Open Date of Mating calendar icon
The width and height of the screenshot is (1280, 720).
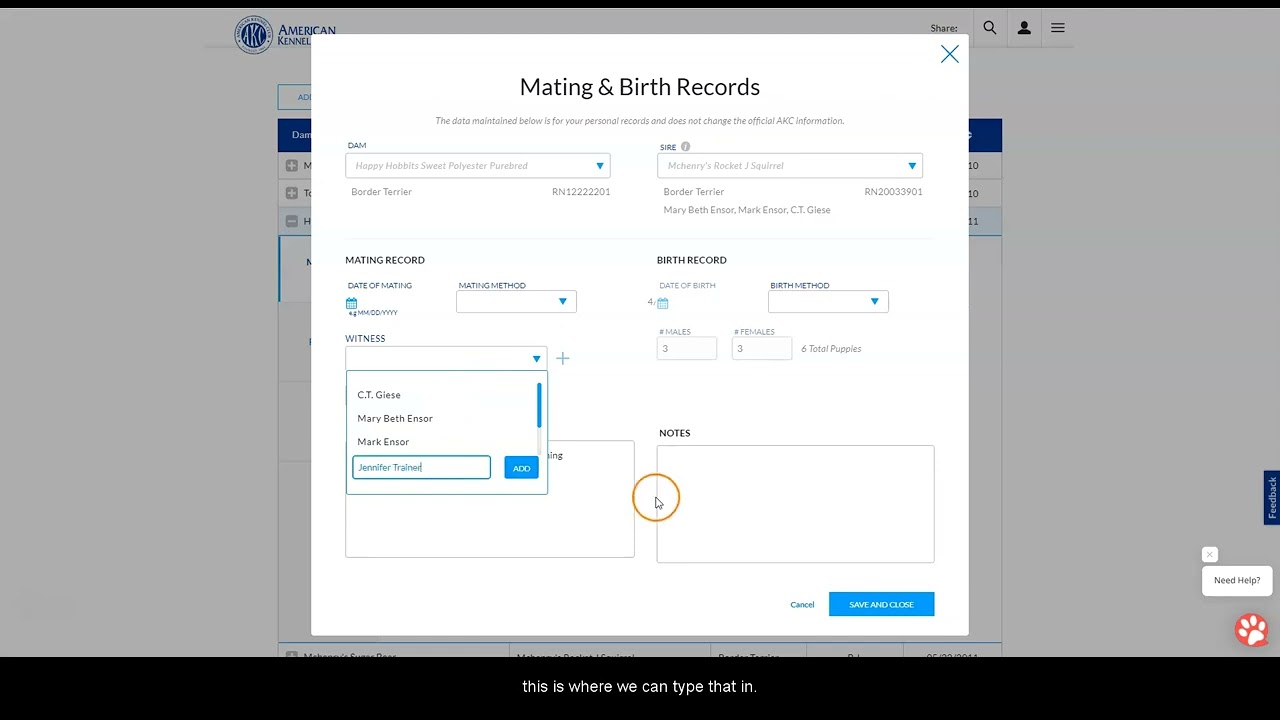pos(352,303)
